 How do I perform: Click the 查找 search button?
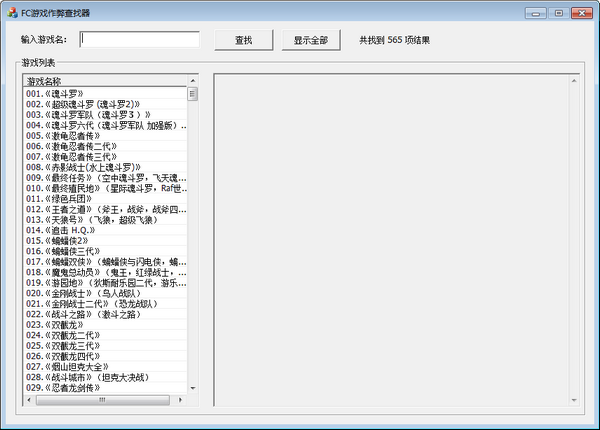[x=243, y=40]
